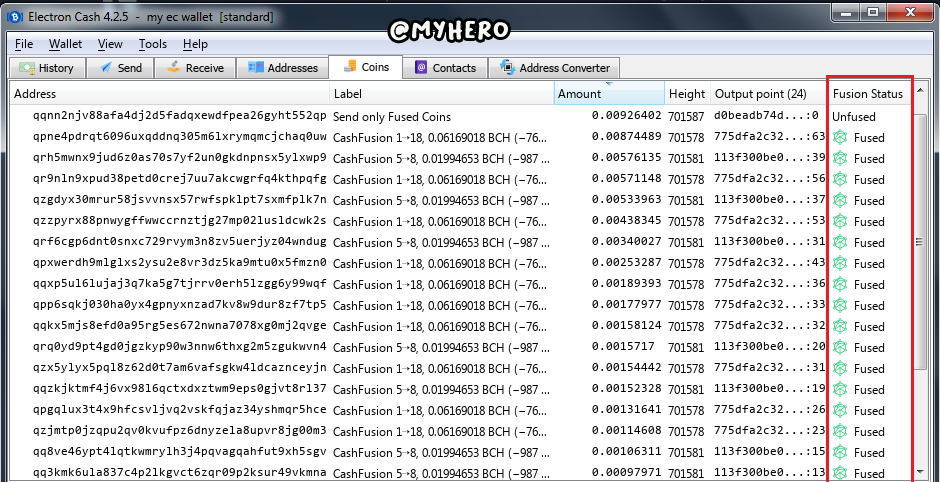Select output point 113f300be0...:39
This screenshot has width=940, height=482.
[x=770, y=159]
